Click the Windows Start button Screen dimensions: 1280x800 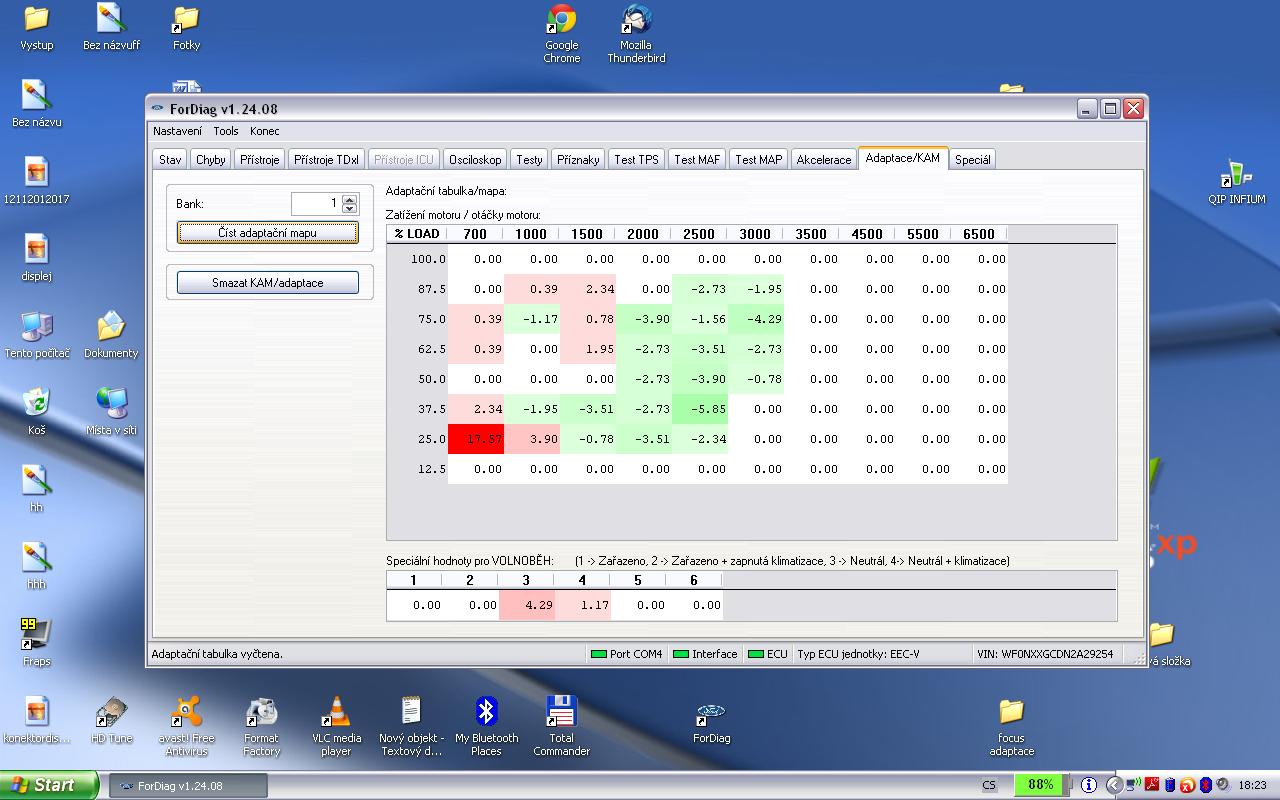click(50, 785)
